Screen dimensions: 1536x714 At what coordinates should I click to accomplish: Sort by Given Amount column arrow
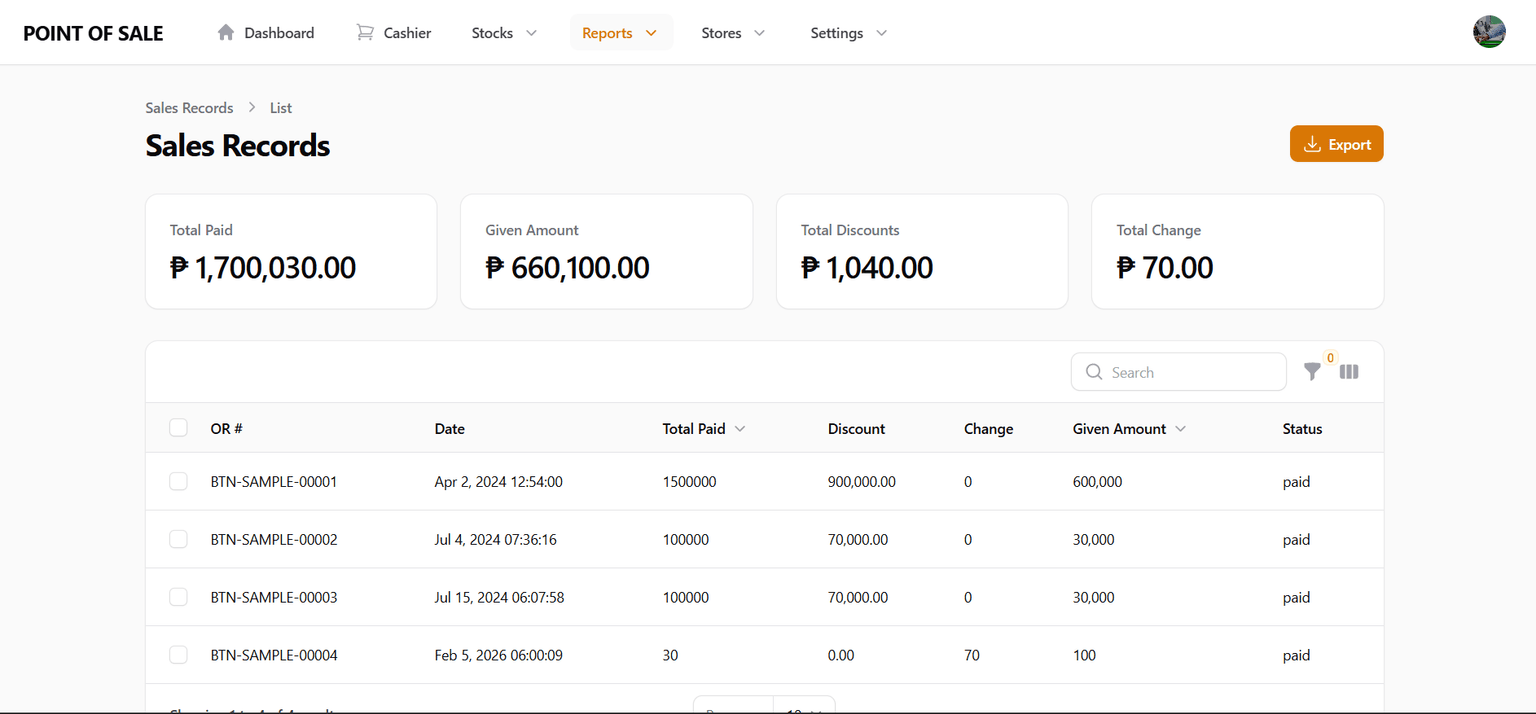pos(1181,429)
